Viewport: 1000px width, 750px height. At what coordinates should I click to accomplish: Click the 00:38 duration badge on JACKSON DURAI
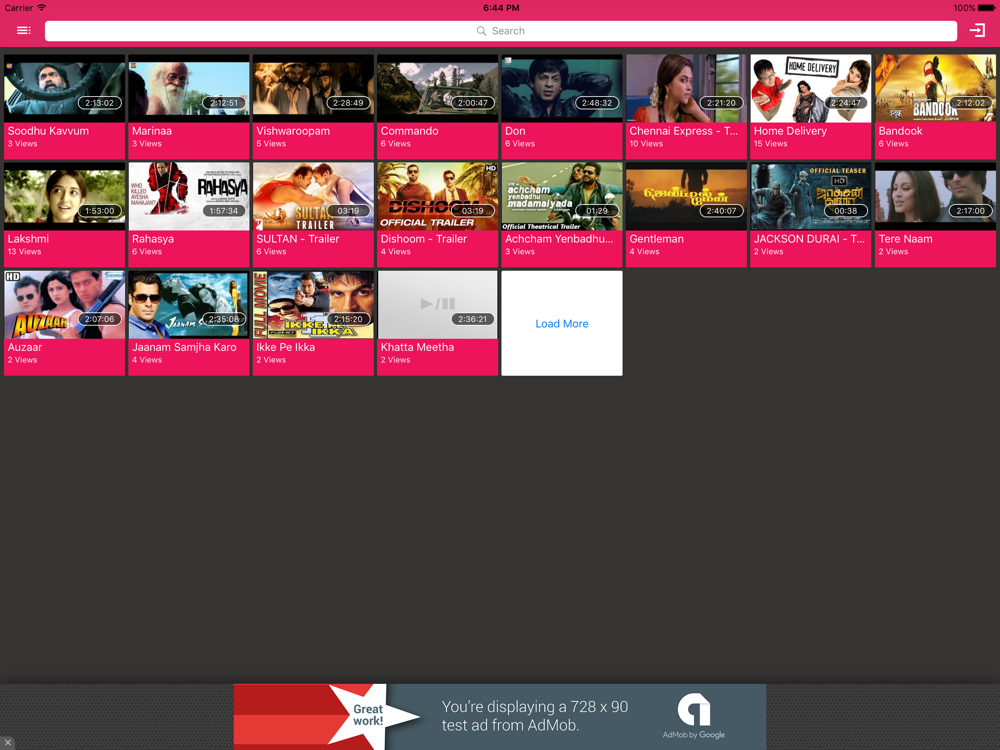point(846,210)
